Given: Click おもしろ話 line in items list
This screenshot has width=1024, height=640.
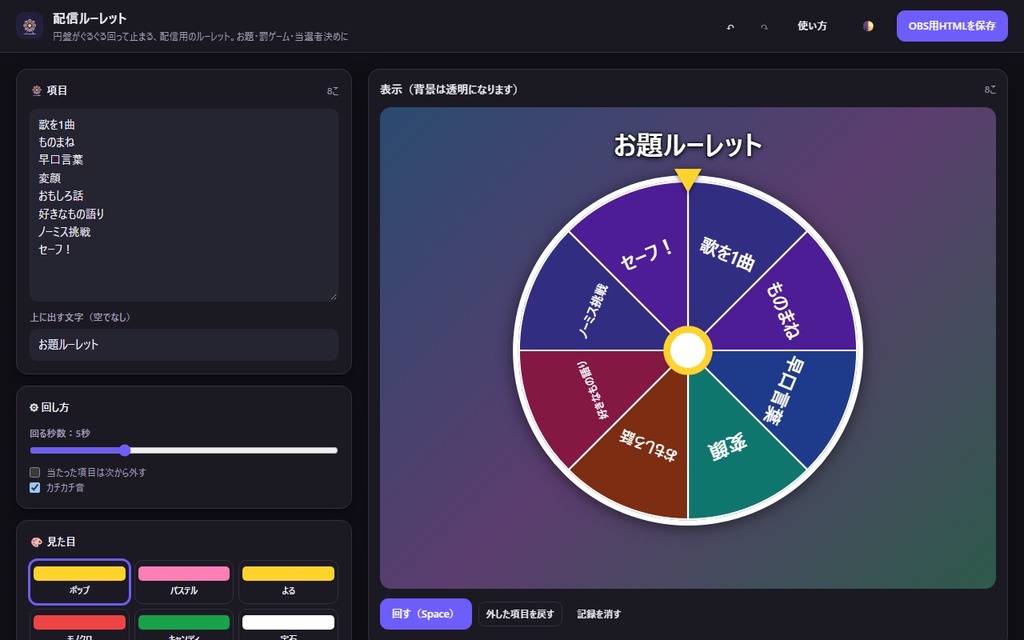Looking at the screenshot, I should click(61, 195).
